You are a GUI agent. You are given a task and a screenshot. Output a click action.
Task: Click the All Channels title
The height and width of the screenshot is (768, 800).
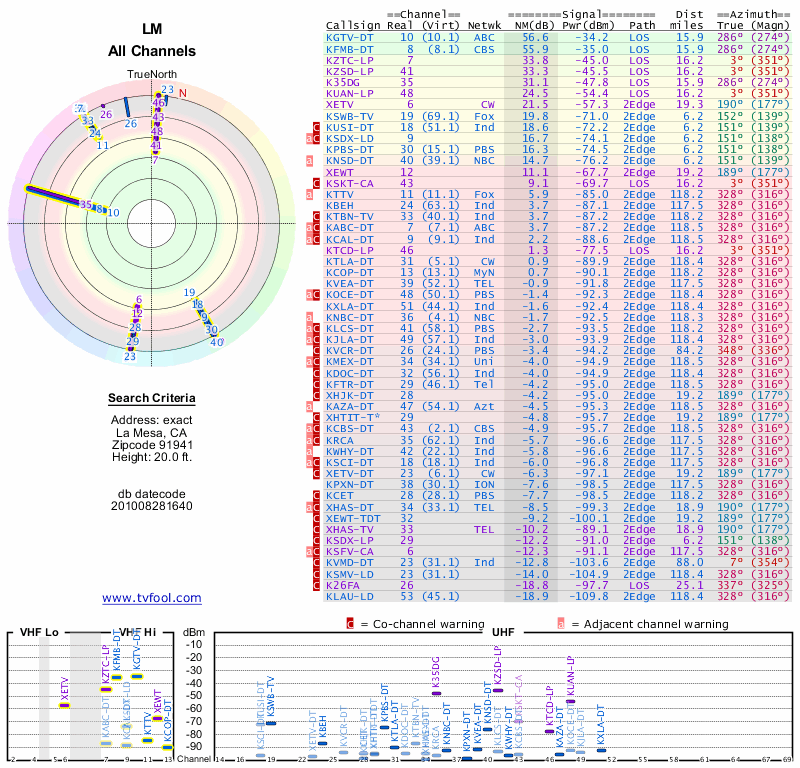152,51
